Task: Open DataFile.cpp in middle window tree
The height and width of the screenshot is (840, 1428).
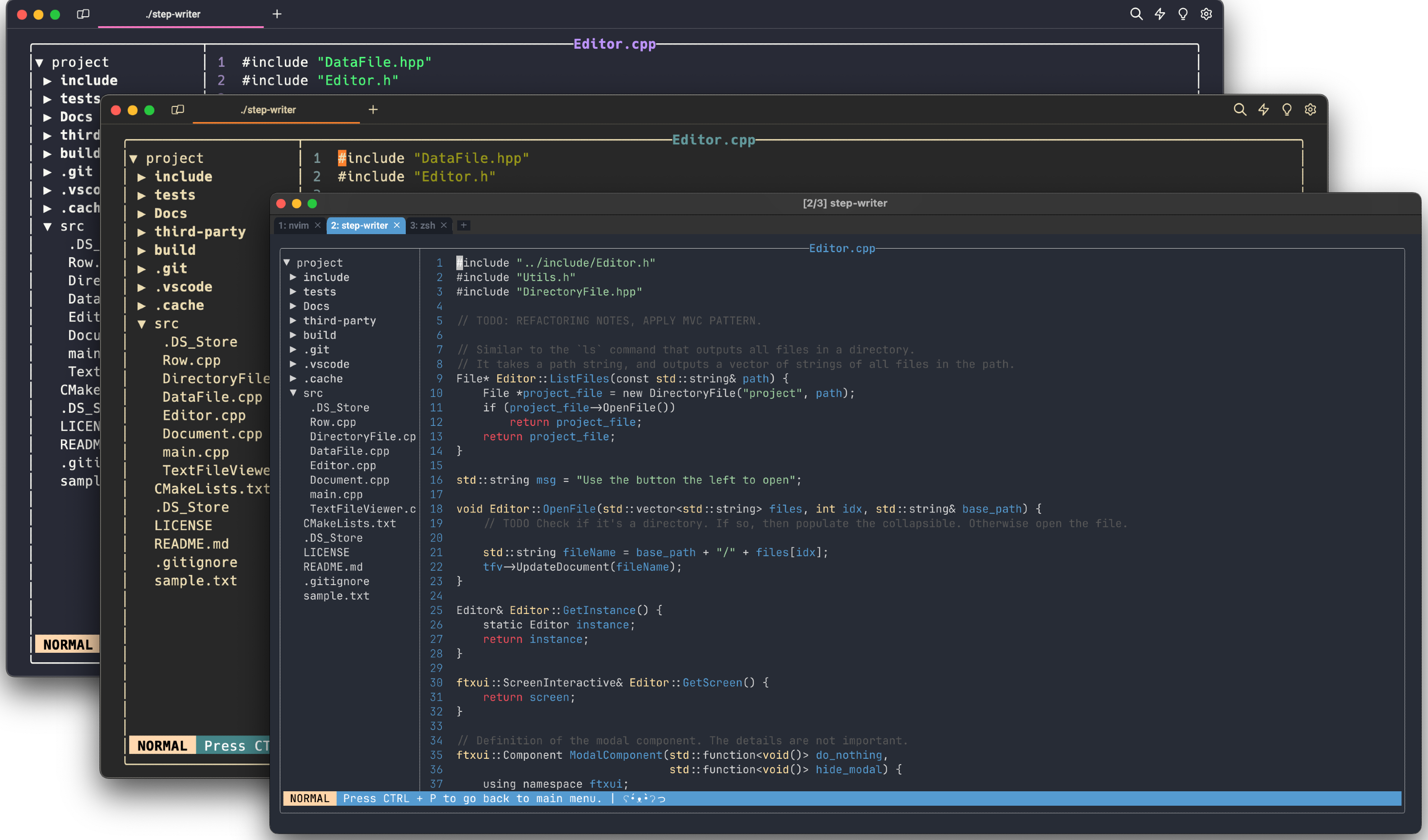Action: tap(213, 397)
